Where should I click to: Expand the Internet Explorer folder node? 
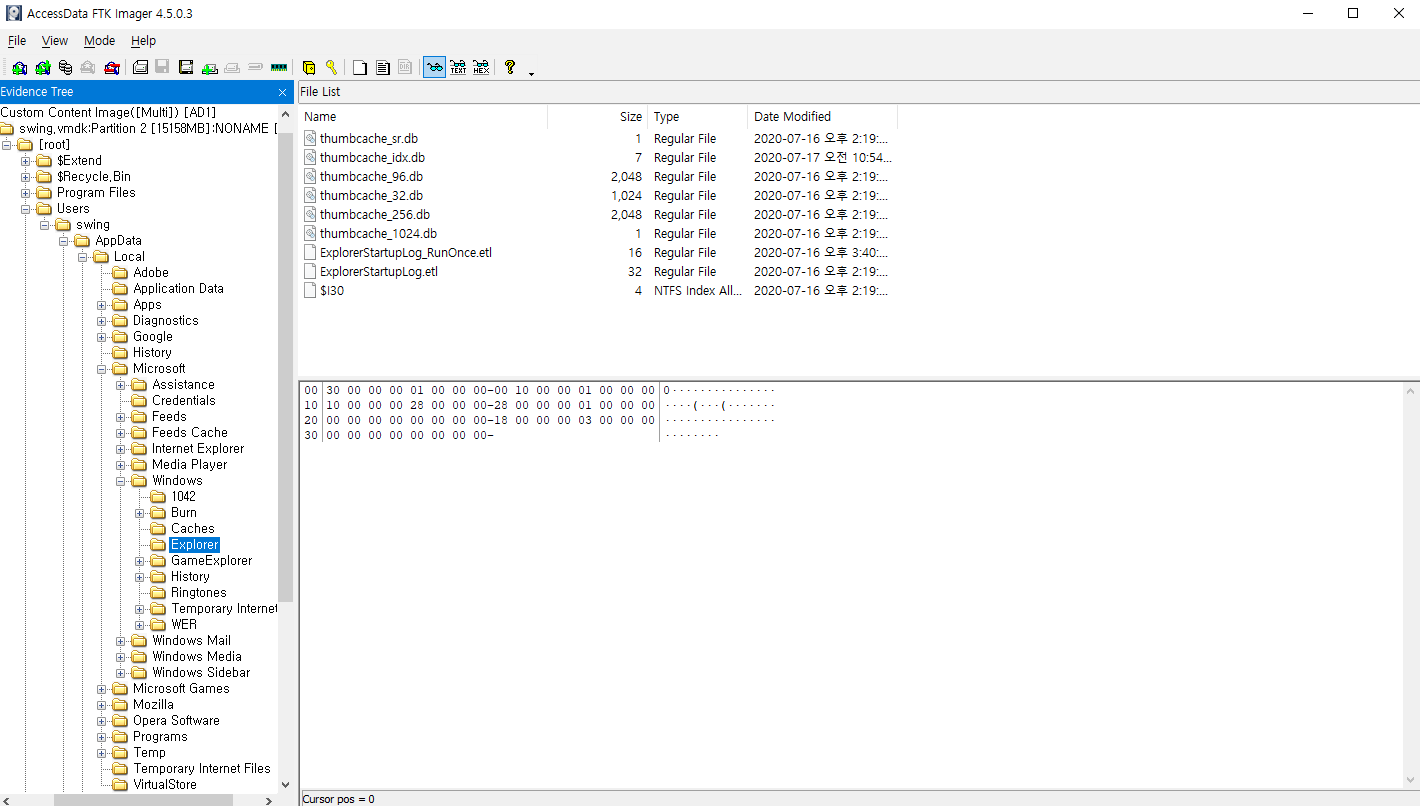tap(121, 448)
